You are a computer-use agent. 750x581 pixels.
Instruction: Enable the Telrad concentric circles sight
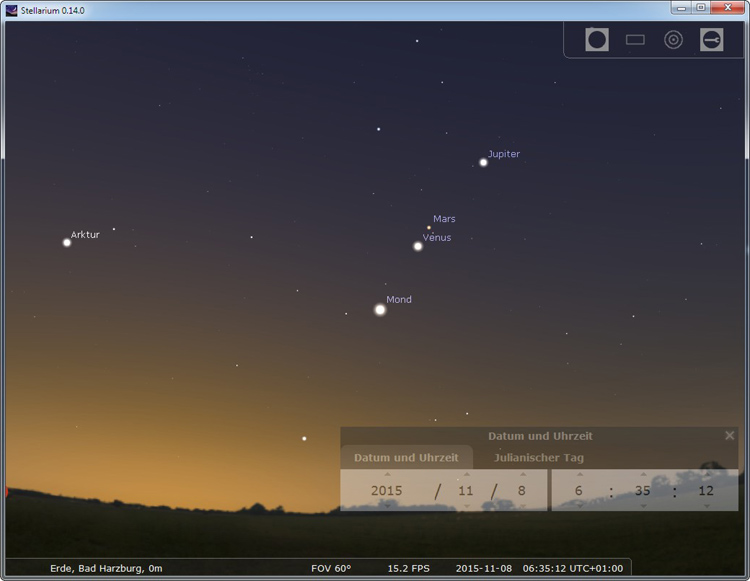(673, 40)
